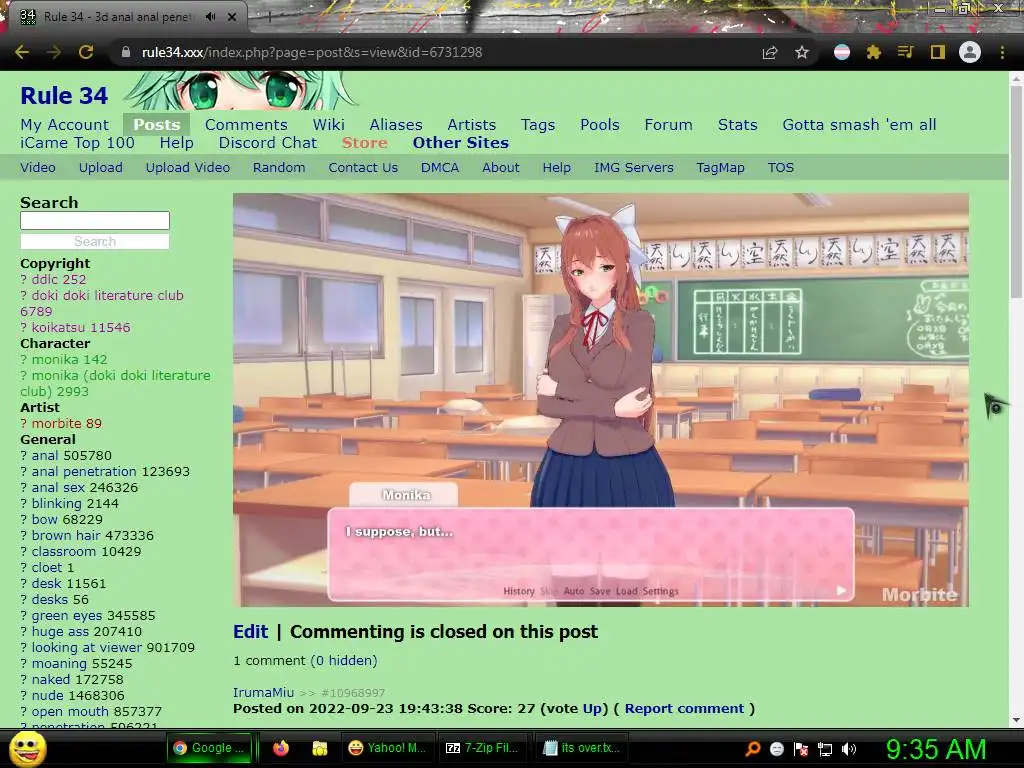Open the TagMap page

(720, 168)
